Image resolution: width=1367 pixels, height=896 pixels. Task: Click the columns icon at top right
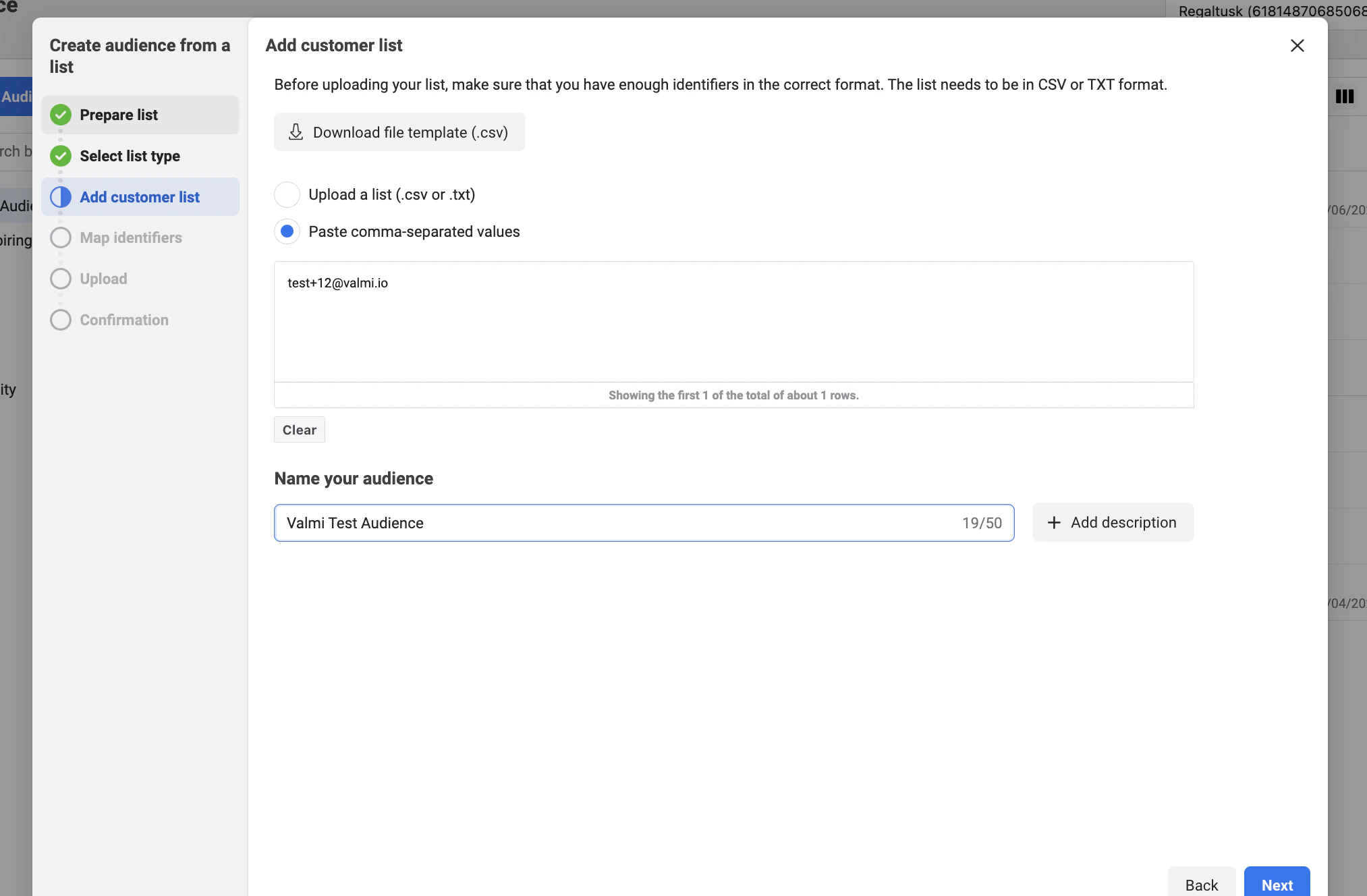click(x=1344, y=96)
